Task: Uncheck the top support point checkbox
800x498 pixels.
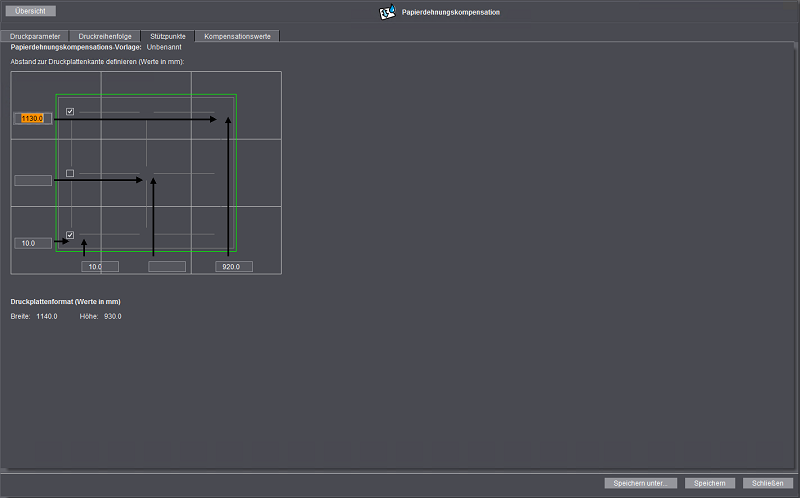Action: click(x=70, y=112)
